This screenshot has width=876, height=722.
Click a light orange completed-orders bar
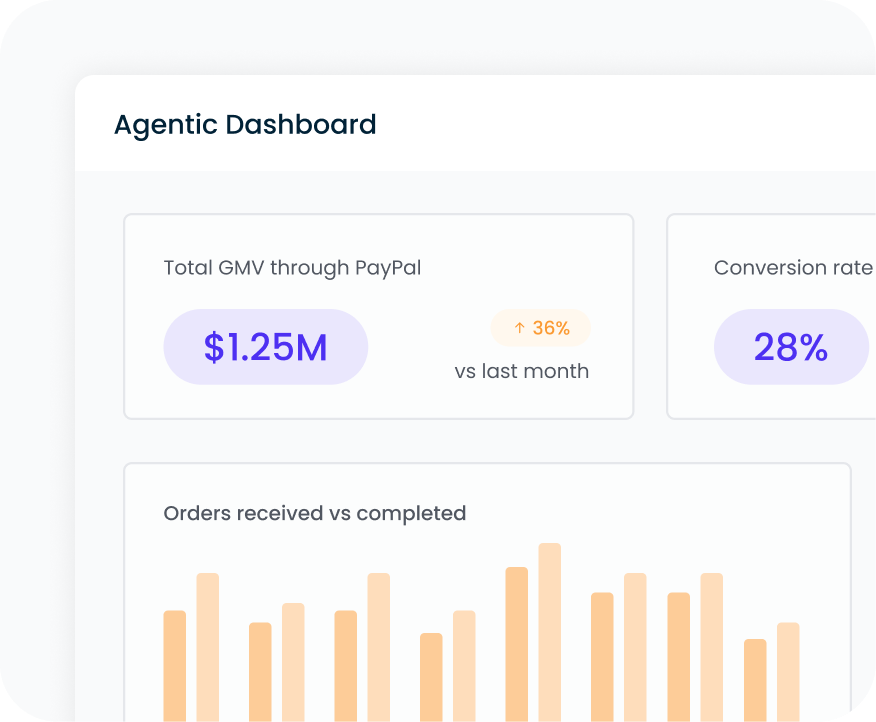[x=208, y=645]
